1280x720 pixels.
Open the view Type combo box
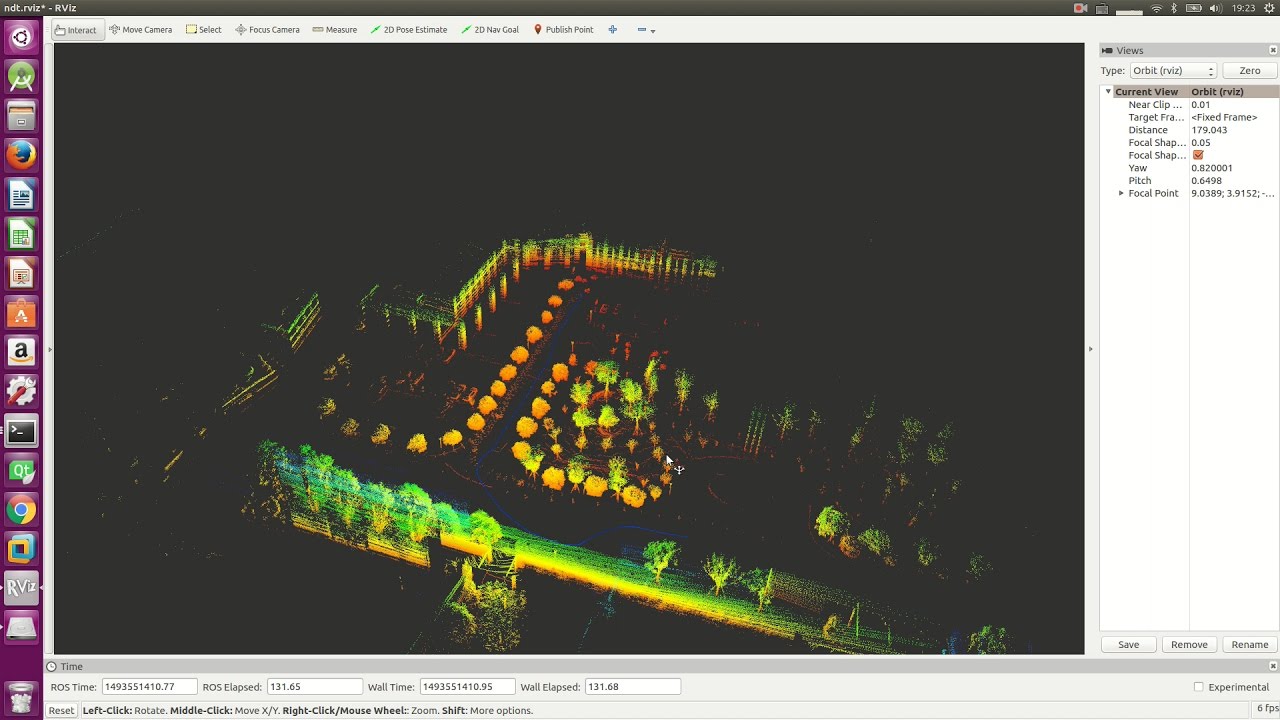point(1173,71)
